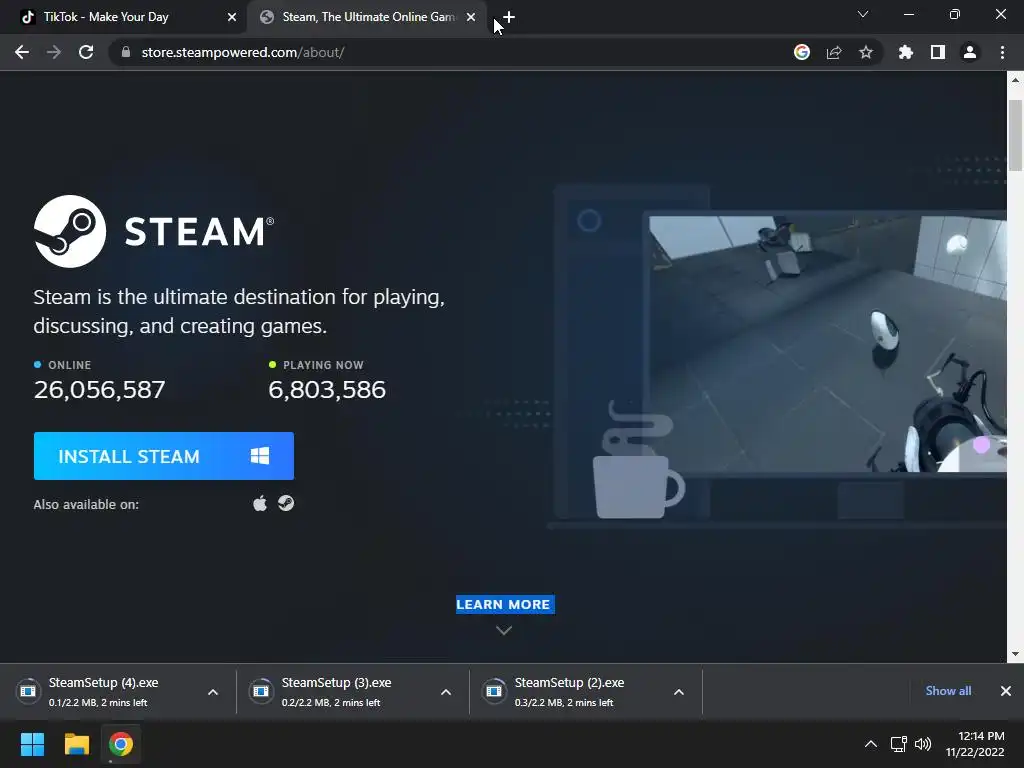This screenshot has height=768, width=1024.
Task: Toggle the browser side panel
Action: tap(938, 52)
